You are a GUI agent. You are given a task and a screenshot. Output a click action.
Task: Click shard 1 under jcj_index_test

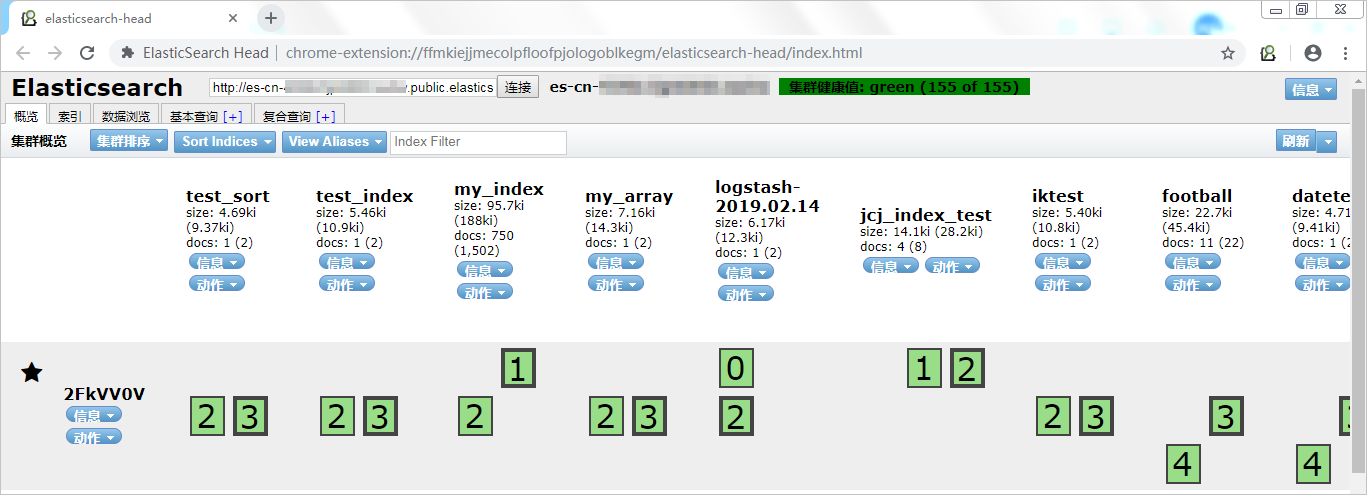pyautogui.click(x=924, y=370)
